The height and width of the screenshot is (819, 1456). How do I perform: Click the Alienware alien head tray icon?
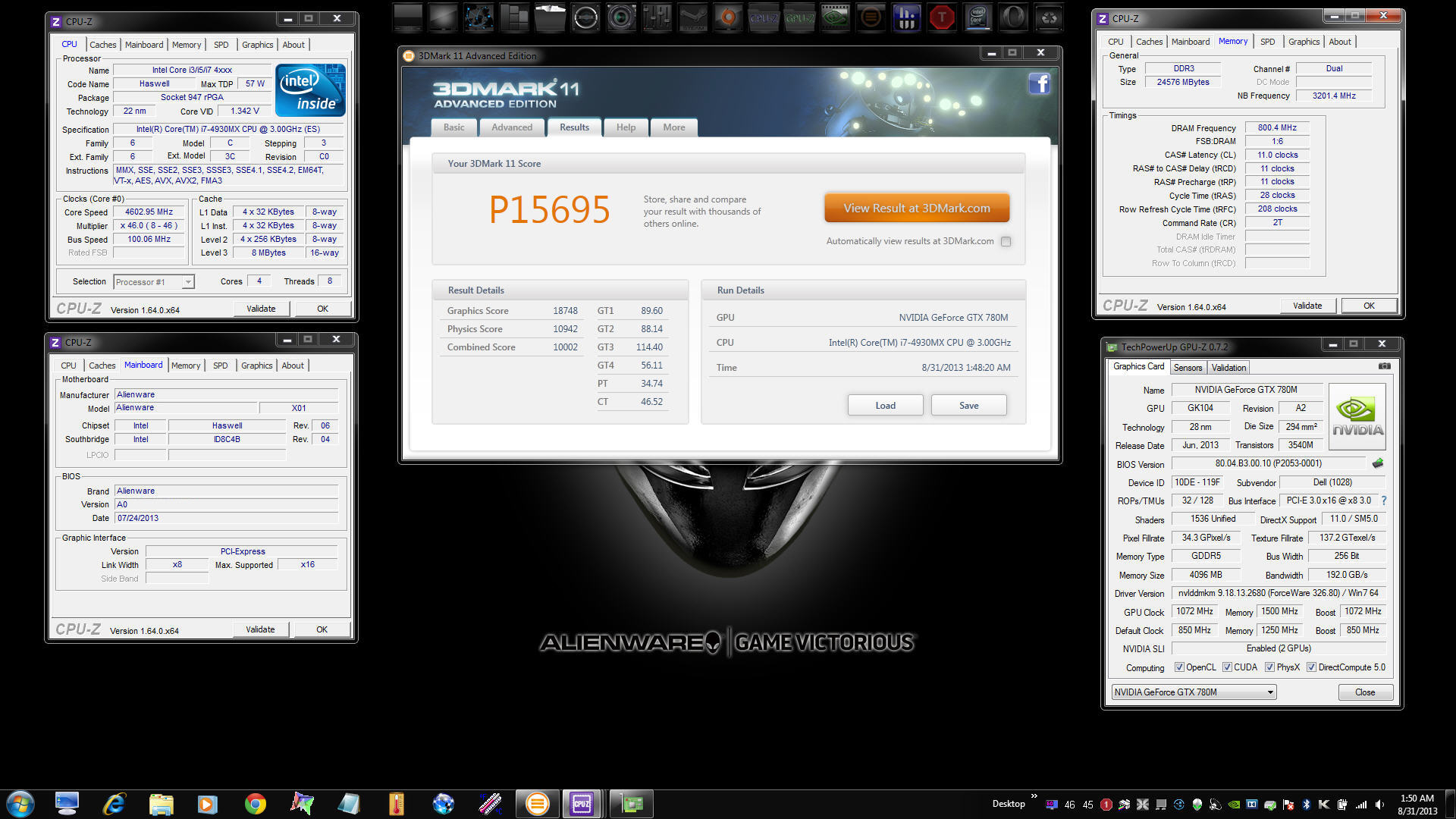pos(1197,805)
